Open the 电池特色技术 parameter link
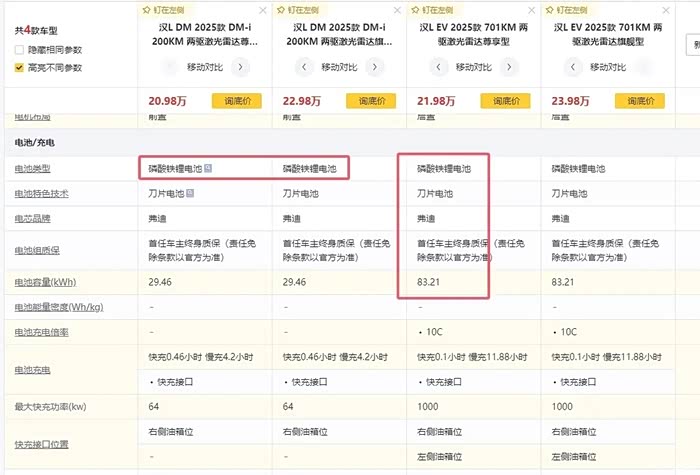This screenshot has height=475, width=700. [x=42, y=194]
